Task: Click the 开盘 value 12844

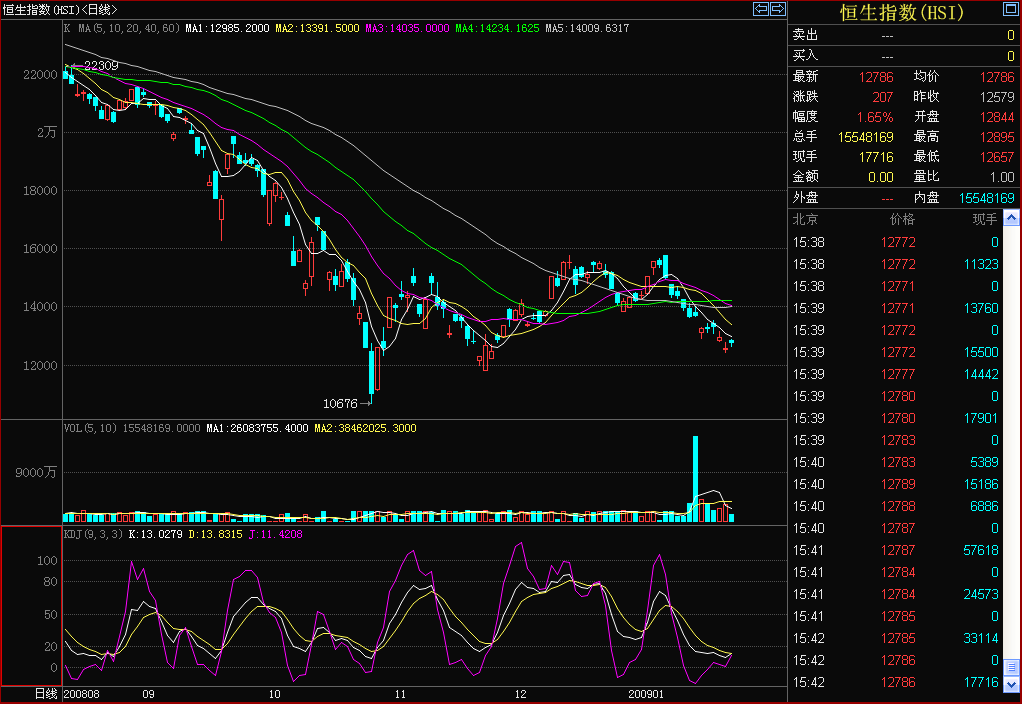Action: pos(997,117)
